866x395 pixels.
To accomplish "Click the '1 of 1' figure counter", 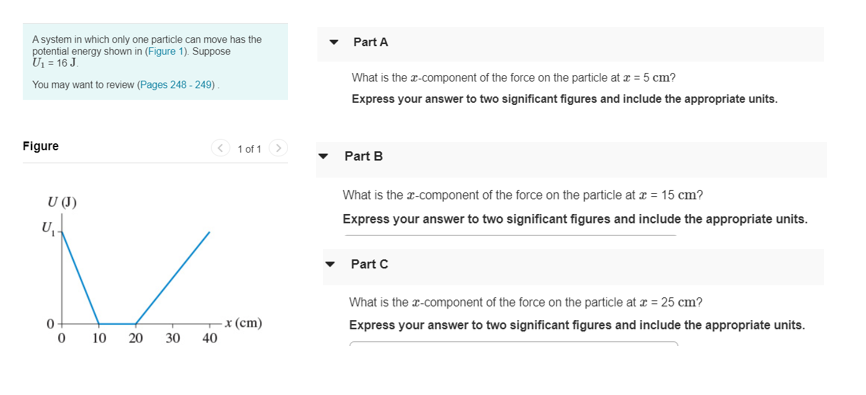I will [249, 149].
